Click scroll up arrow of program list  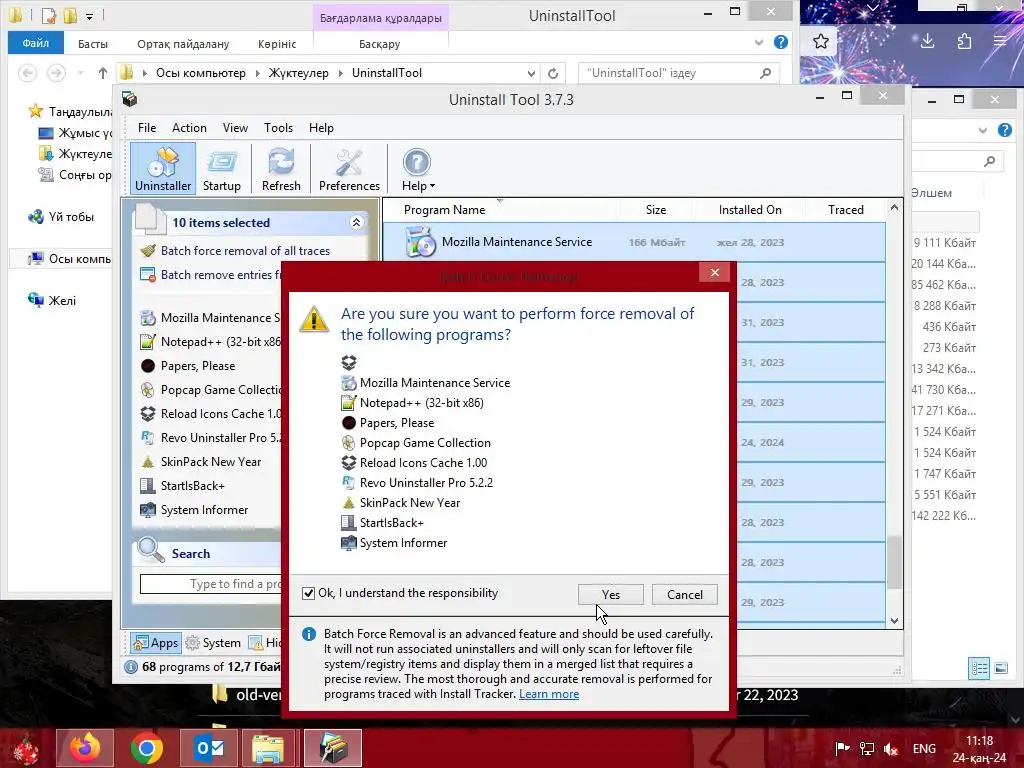894,208
